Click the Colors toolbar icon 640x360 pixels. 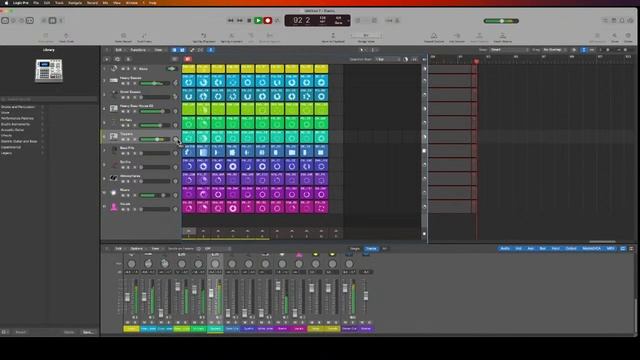click(x=628, y=37)
